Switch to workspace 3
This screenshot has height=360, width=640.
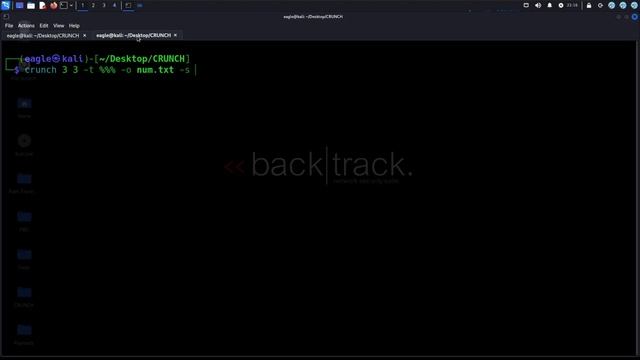coord(104,5)
